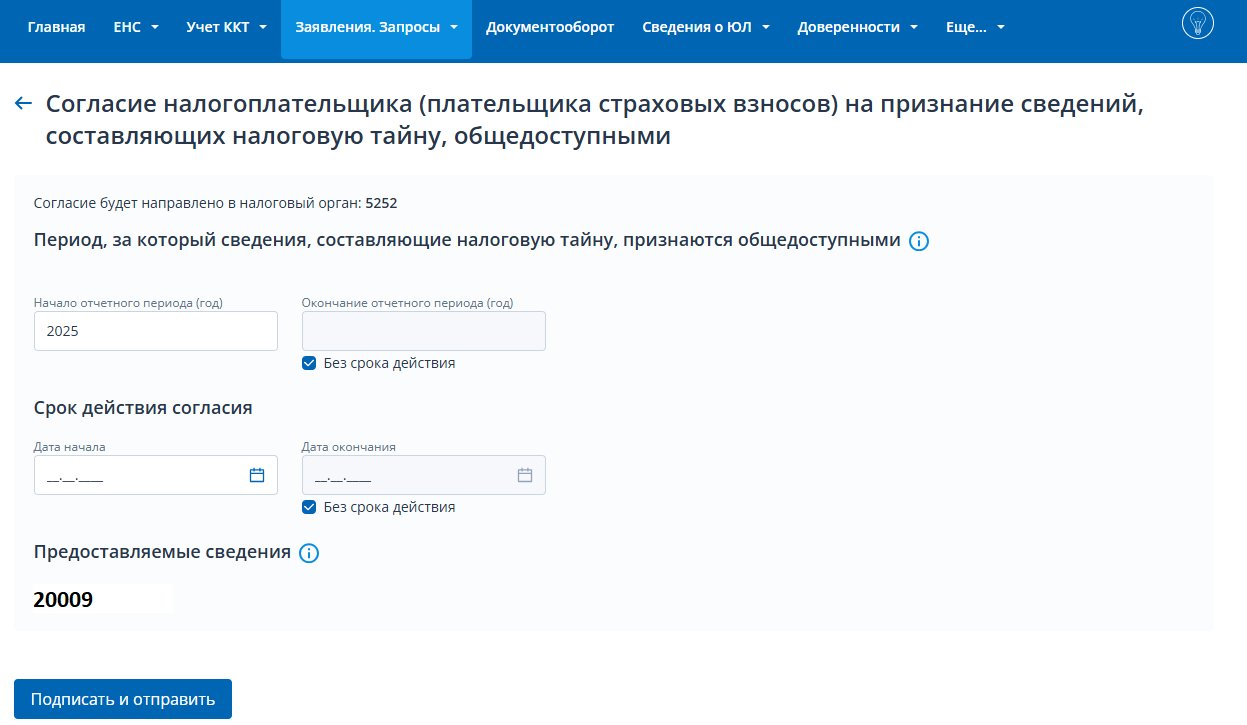
Task: Click the tax authority code 5252
Action: click(381, 203)
